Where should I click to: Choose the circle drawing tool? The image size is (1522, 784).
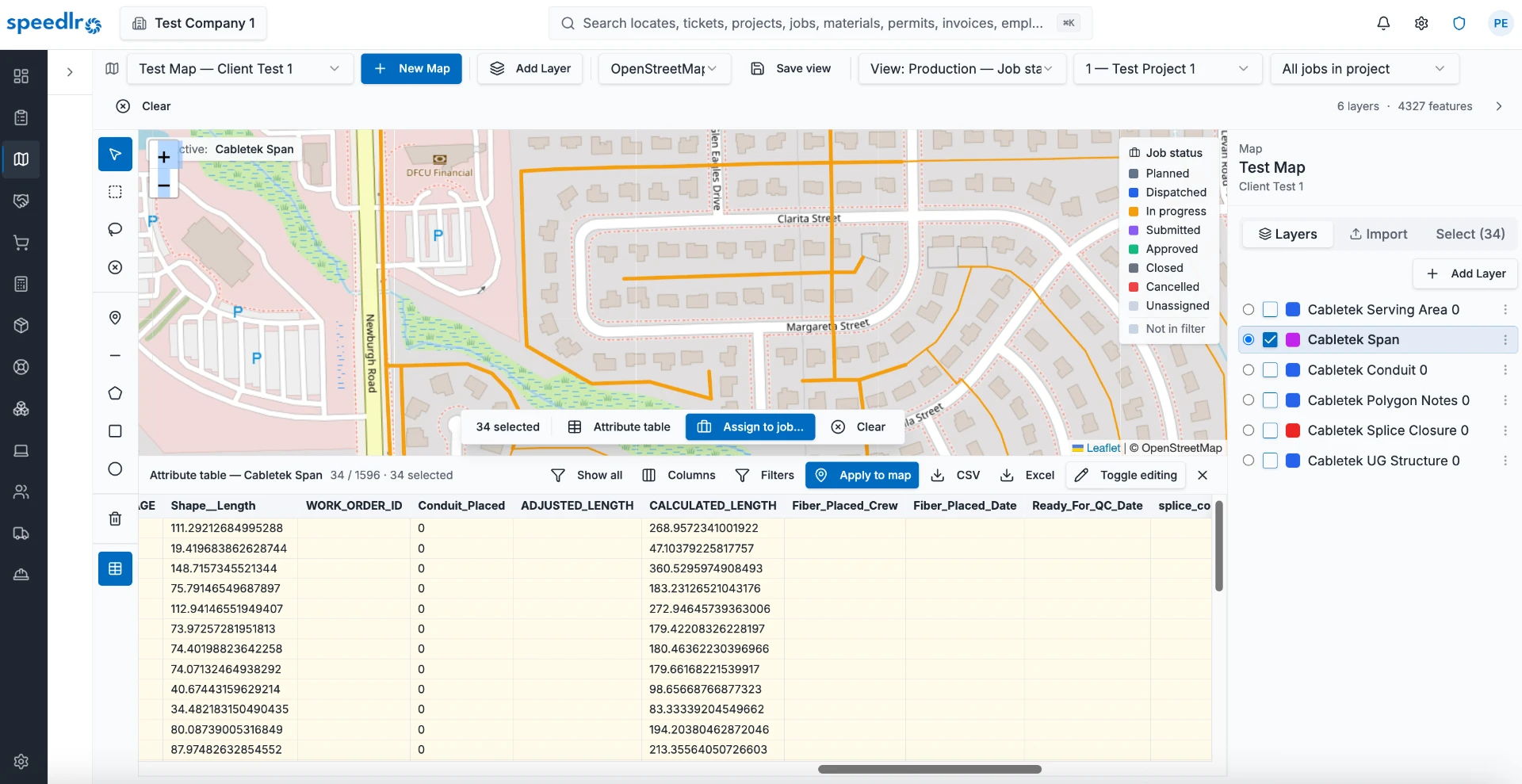click(x=115, y=468)
